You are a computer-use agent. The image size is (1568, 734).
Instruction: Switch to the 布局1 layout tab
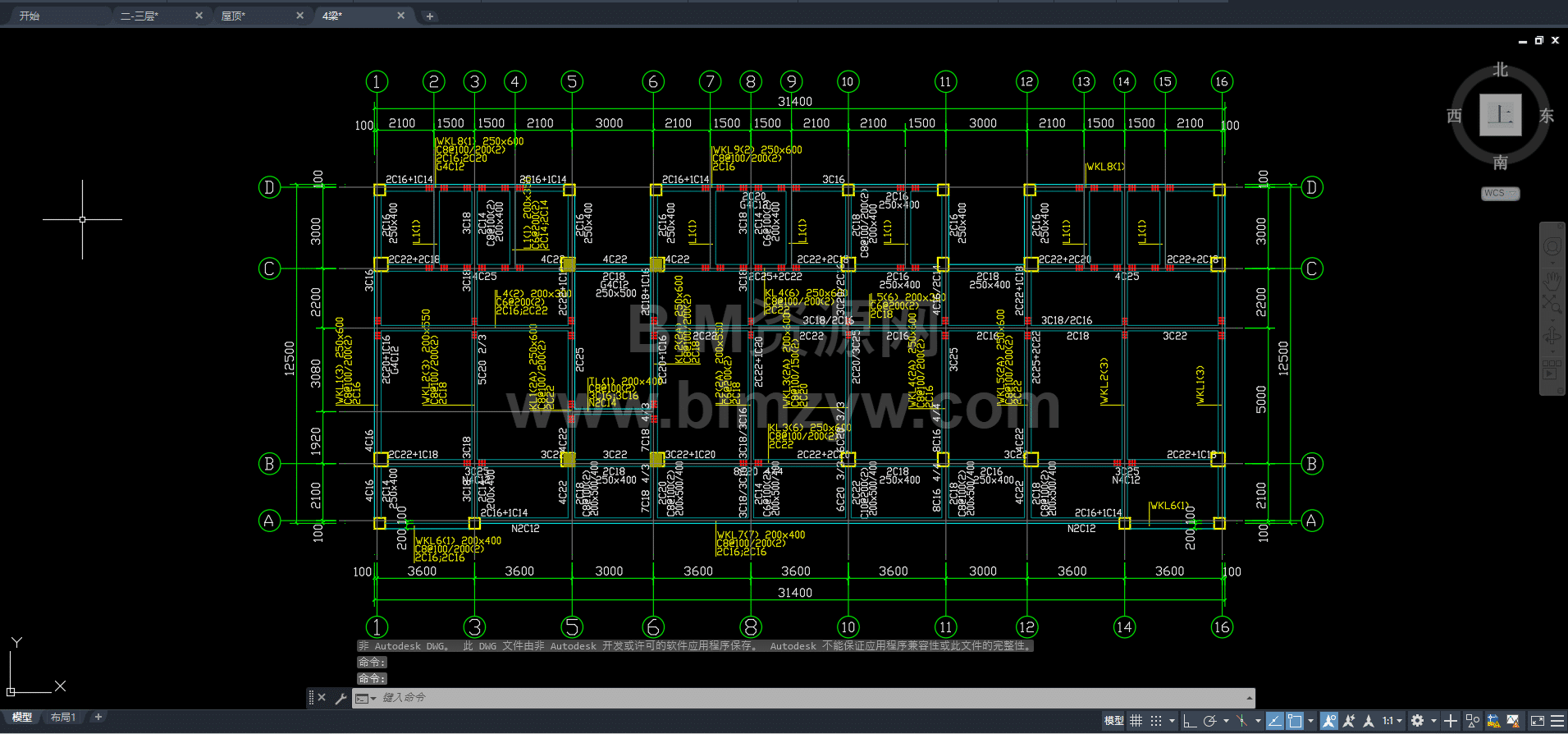click(x=63, y=718)
